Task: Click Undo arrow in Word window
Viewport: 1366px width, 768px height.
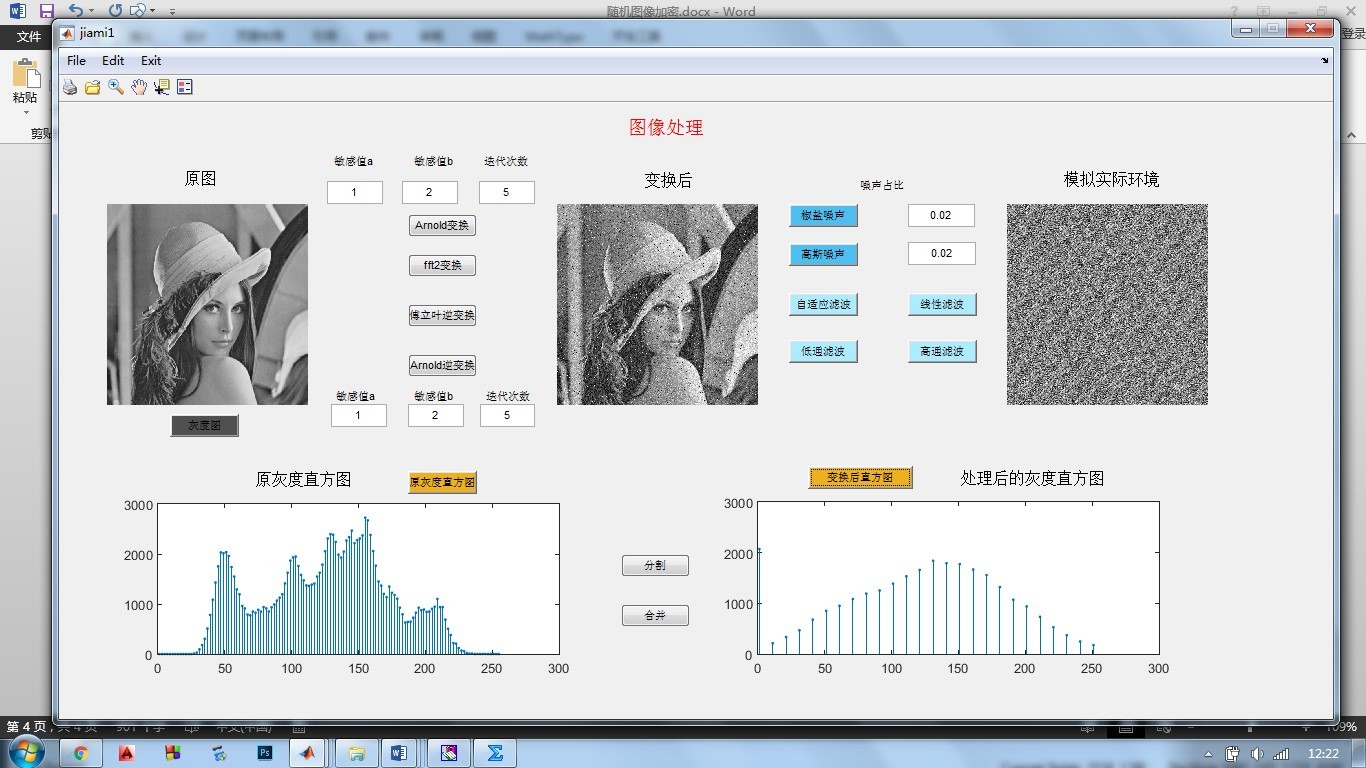Action: coord(76,11)
